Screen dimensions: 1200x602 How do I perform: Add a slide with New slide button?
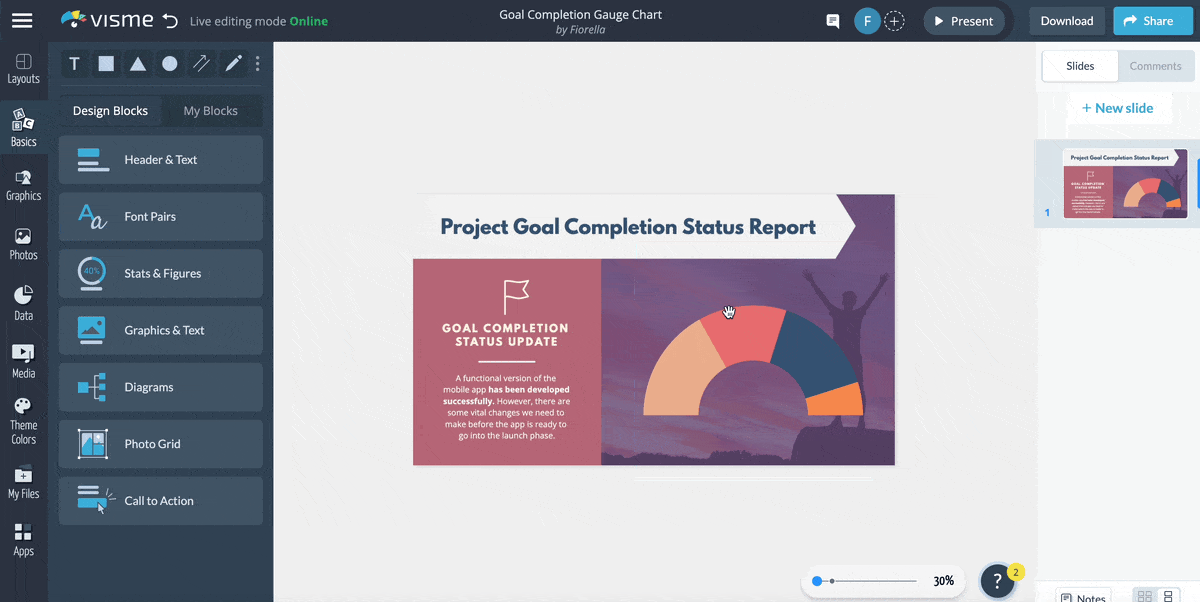click(x=1118, y=107)
